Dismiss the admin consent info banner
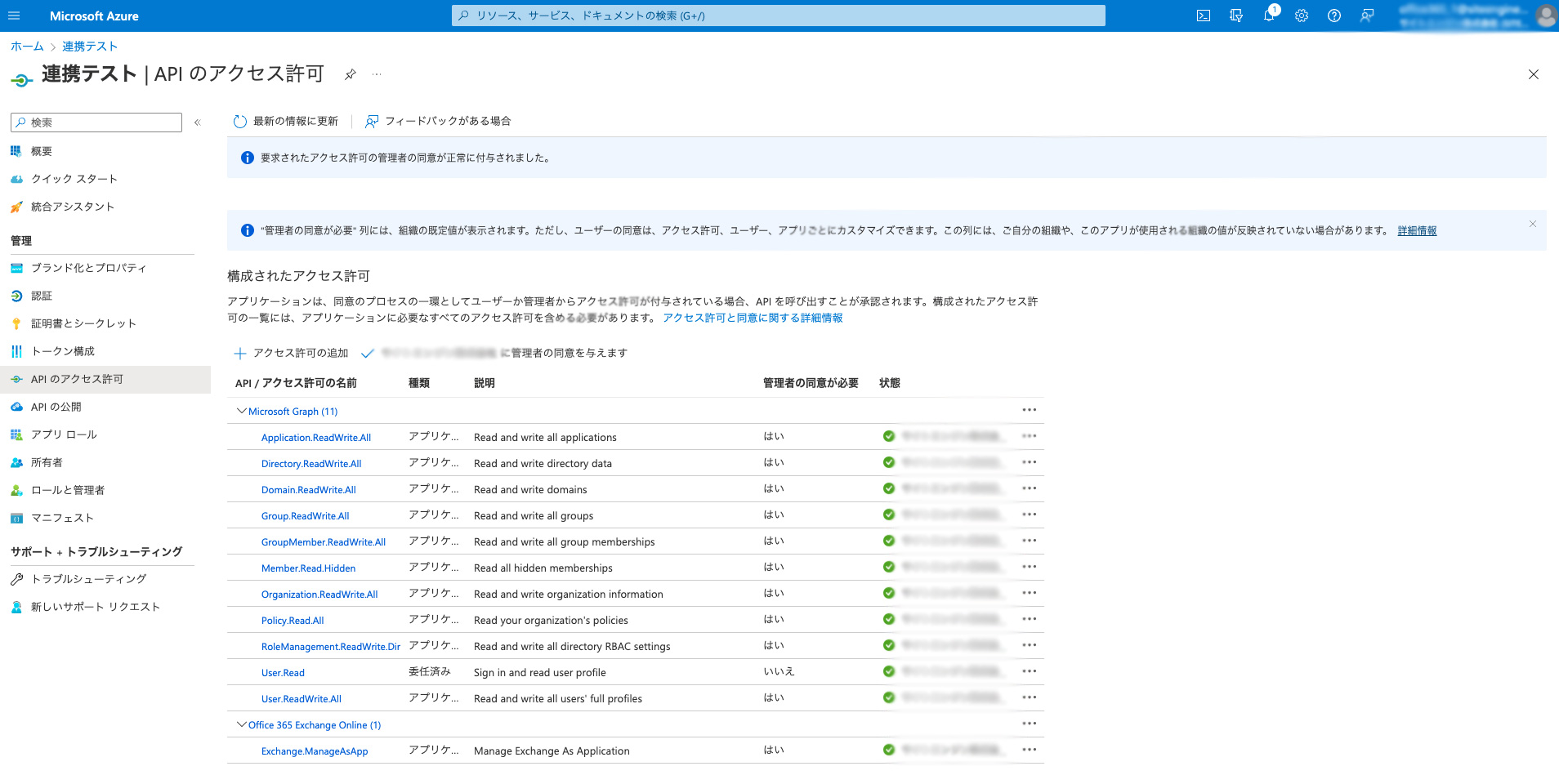The image size is (1559, 784). tap(1533, 224)
